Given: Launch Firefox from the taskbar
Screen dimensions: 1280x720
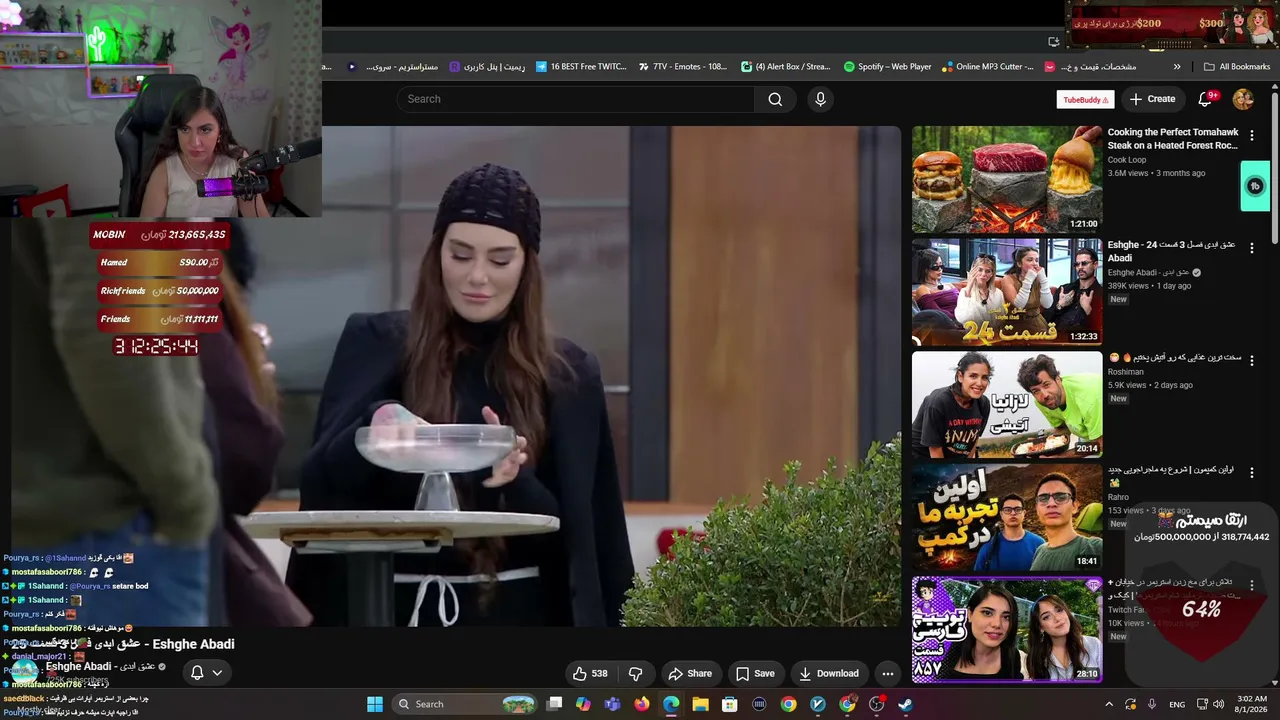Looking at the screenshot, I should point(642,704).
